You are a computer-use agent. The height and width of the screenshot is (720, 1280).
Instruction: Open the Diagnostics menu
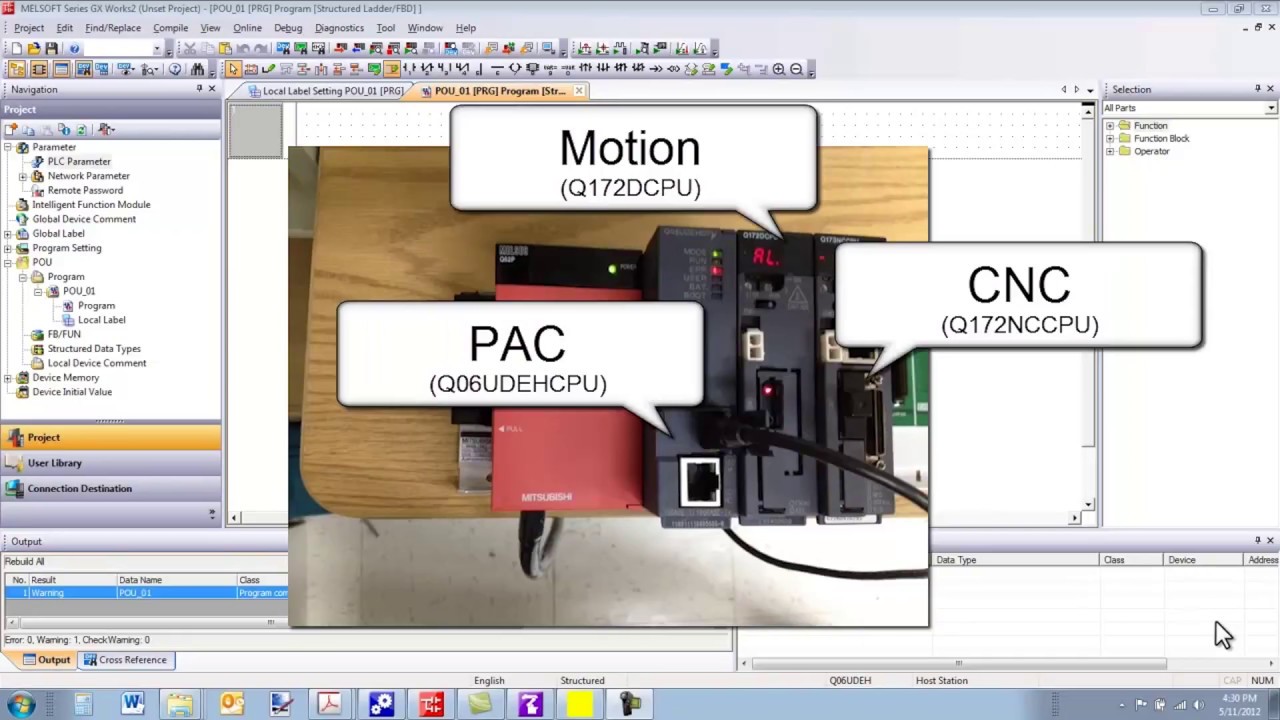pyautogui.click(x=339, y=28)
